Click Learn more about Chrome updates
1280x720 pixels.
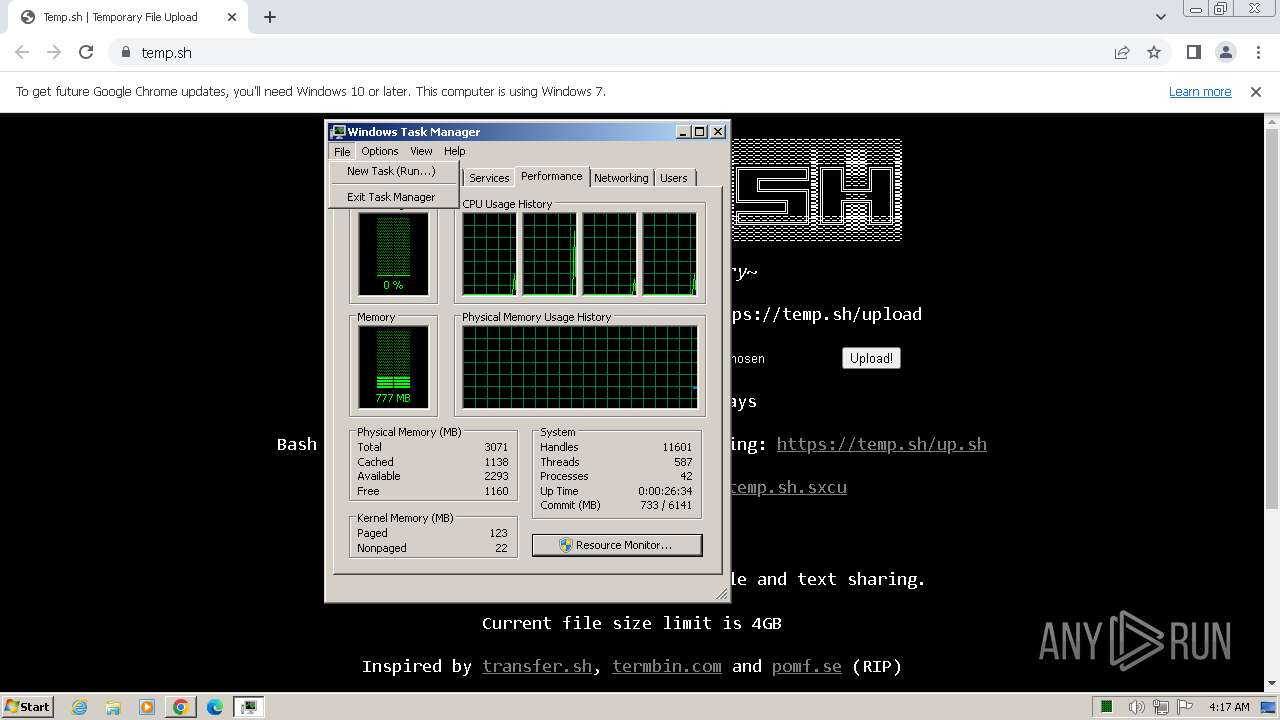pyautogui.click(x=1200, y=91)
